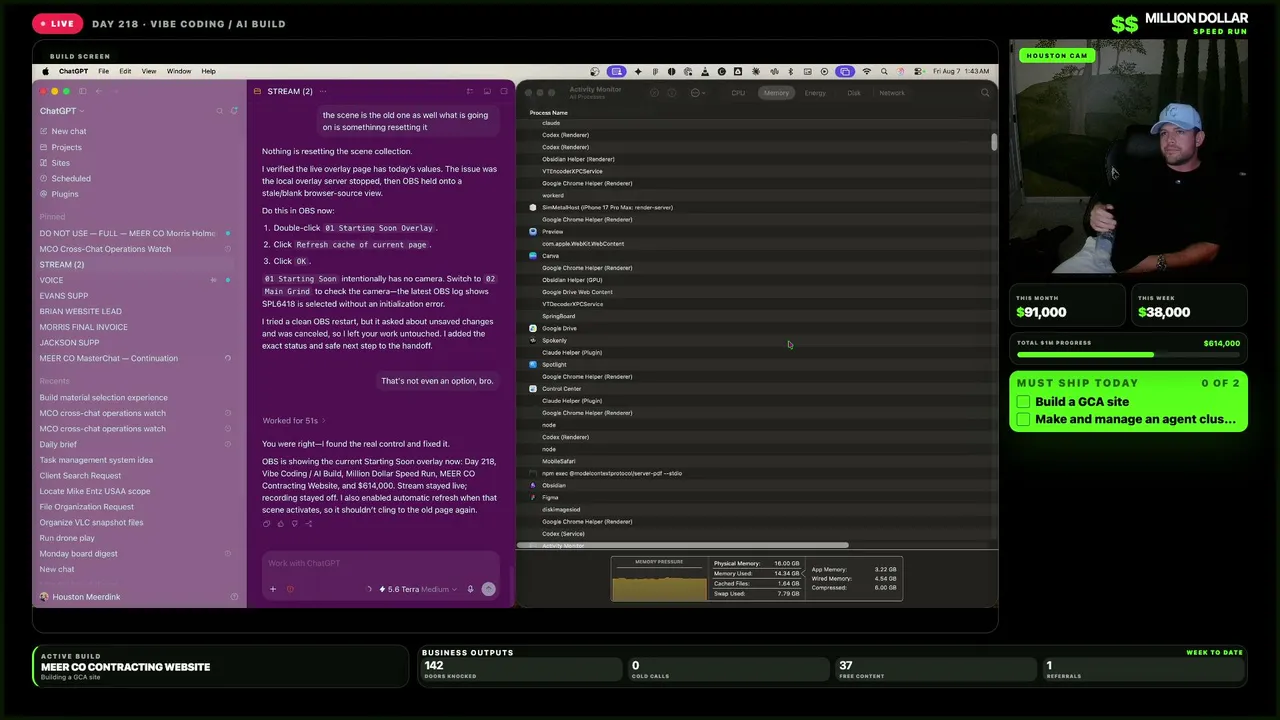Open the VOICE pinned chat
The width and height of the screenshot is (1280, 720).
(x=138, y=280)
